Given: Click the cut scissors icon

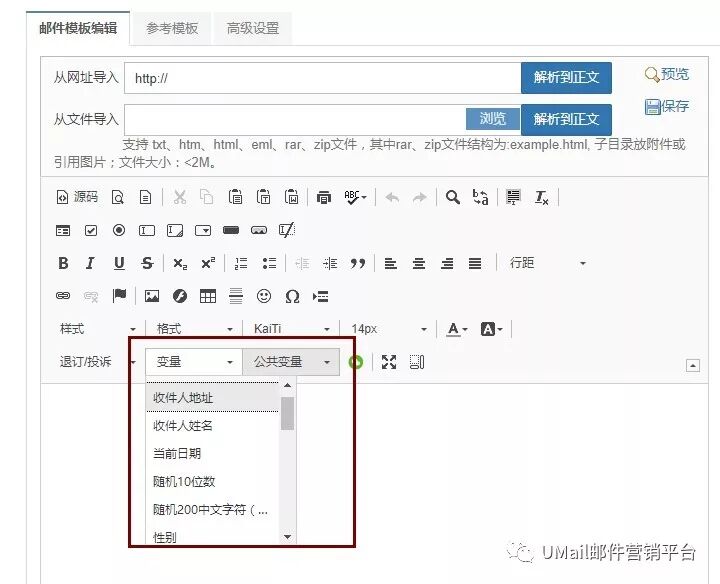Looking at the screenshot, I should pyautogui.click(x=180, y=197).
